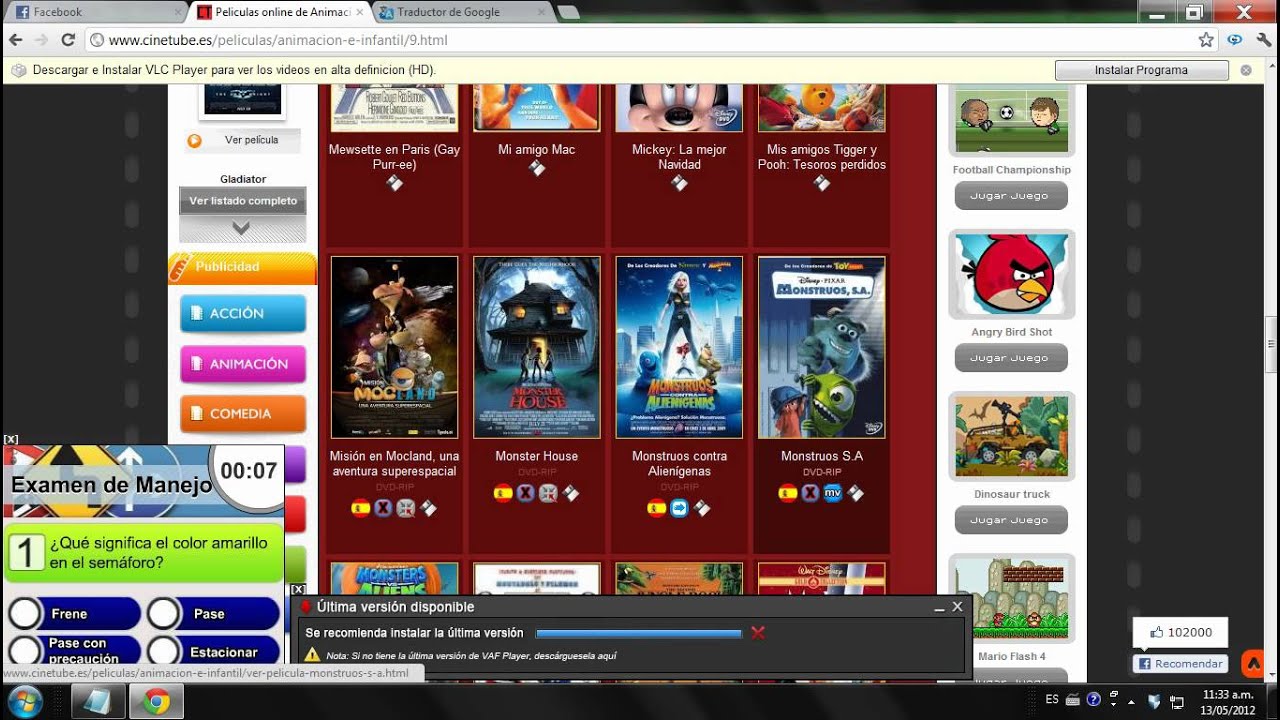Viewport: 1280px width, 720px height.
Task: Click the X server icon under Monster House
Action: pyautogui.click(x=526, y=492)
